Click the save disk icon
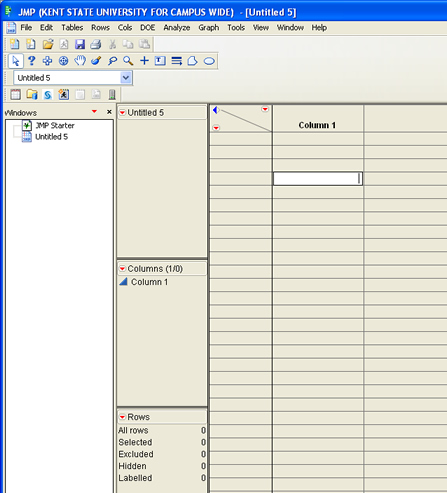 (80, 44)
